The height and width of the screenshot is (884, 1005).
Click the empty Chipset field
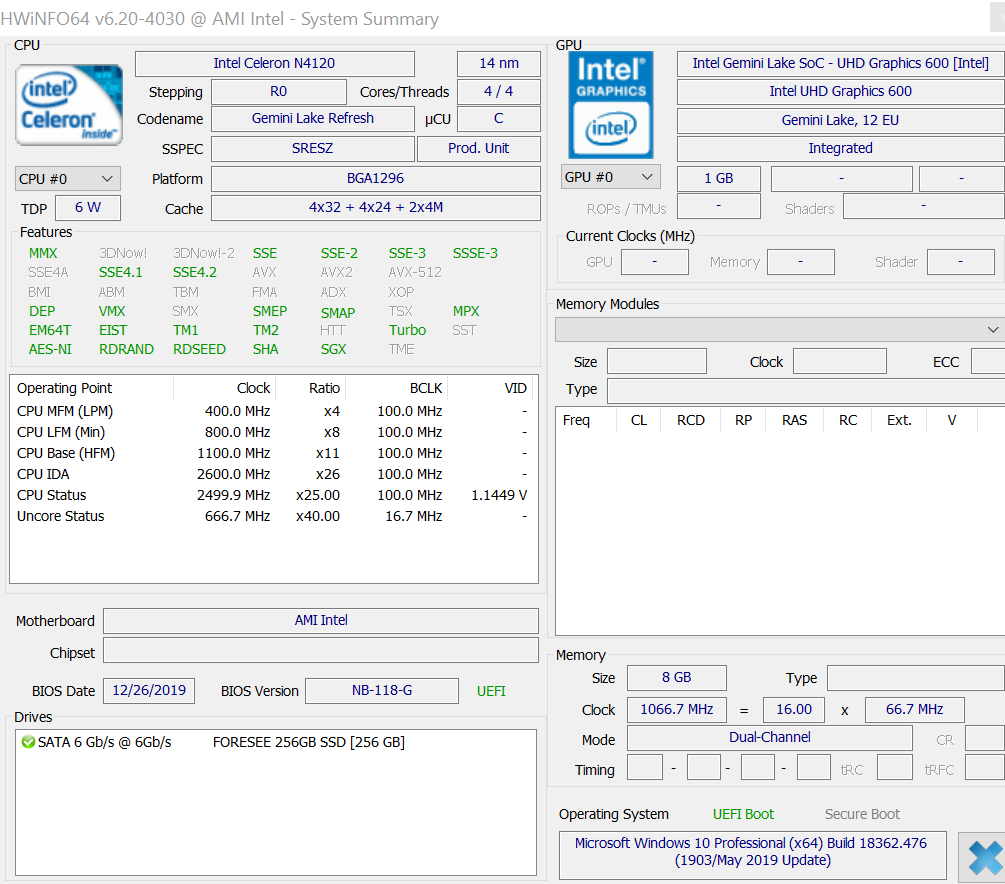click(320, 650)
